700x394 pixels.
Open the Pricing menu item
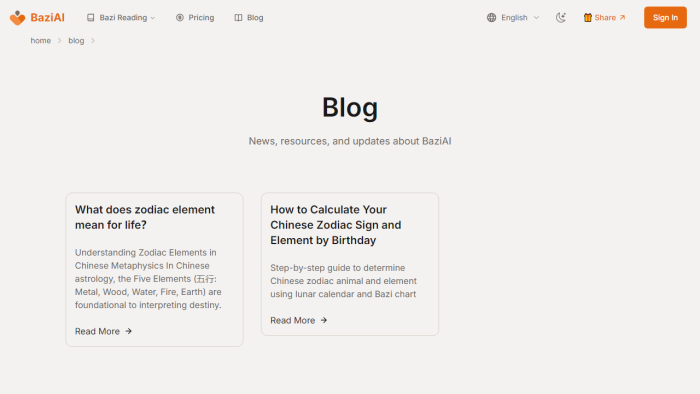click(195, 17)
